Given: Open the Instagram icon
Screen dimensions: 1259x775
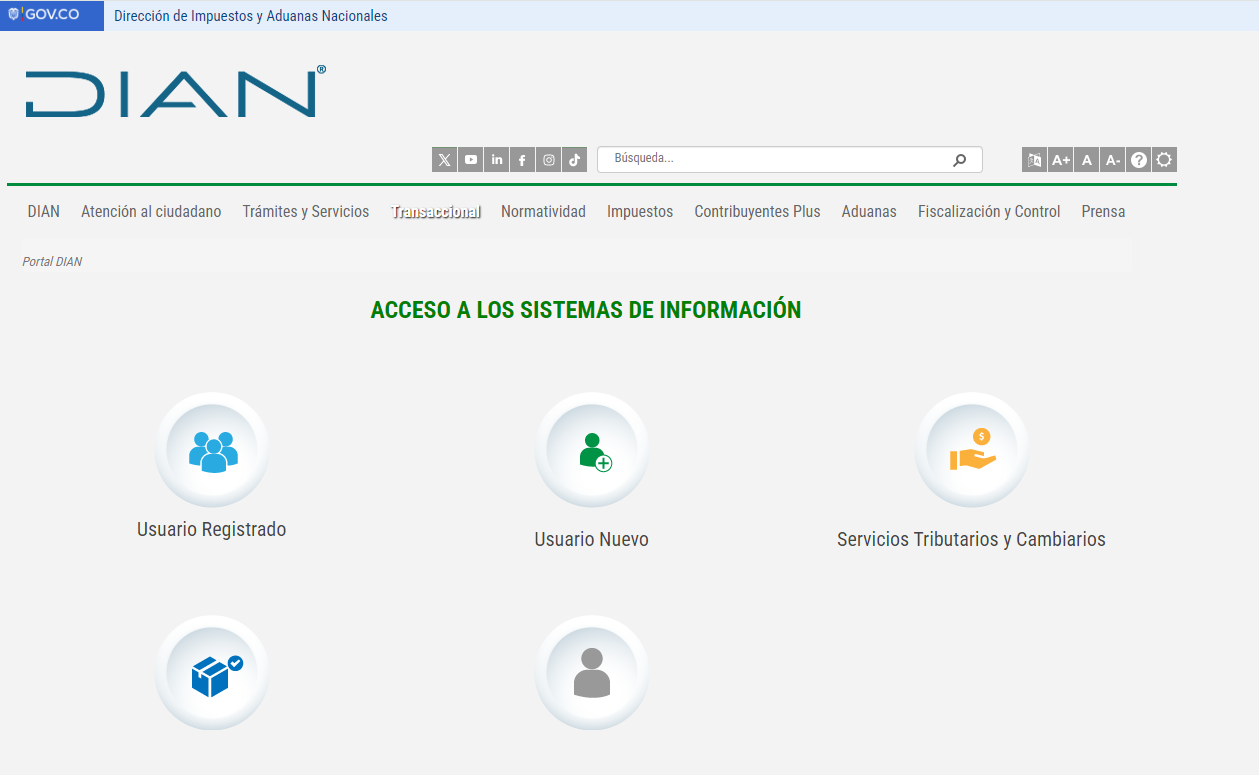Looking at the screenshot, I should coord(548,160).
